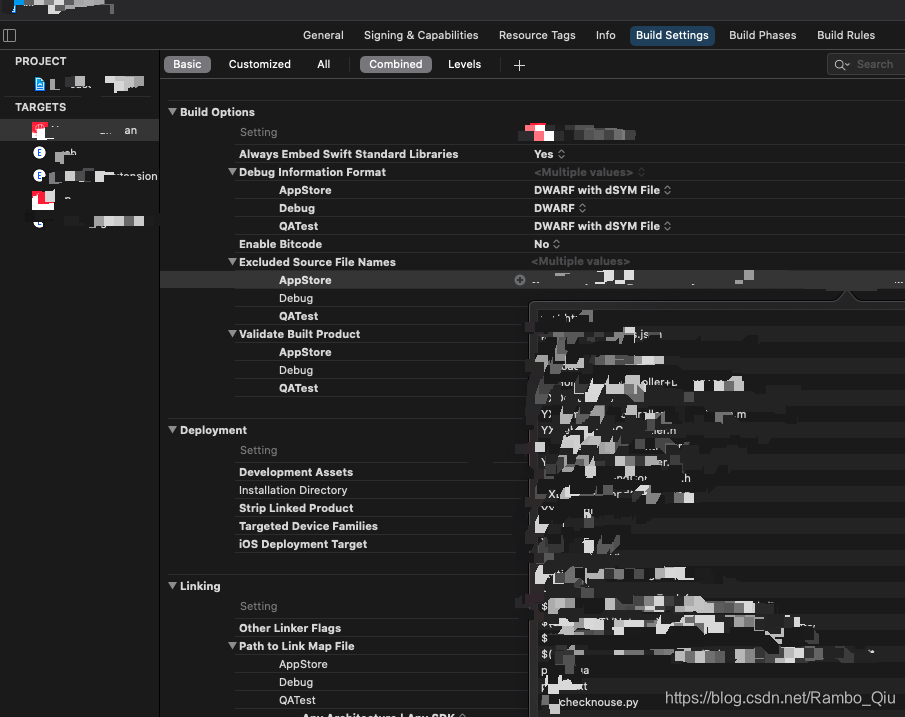This screenshot has height=717, width=905.
Task: Collapse the Deployment section
Action: pos(172,430)
